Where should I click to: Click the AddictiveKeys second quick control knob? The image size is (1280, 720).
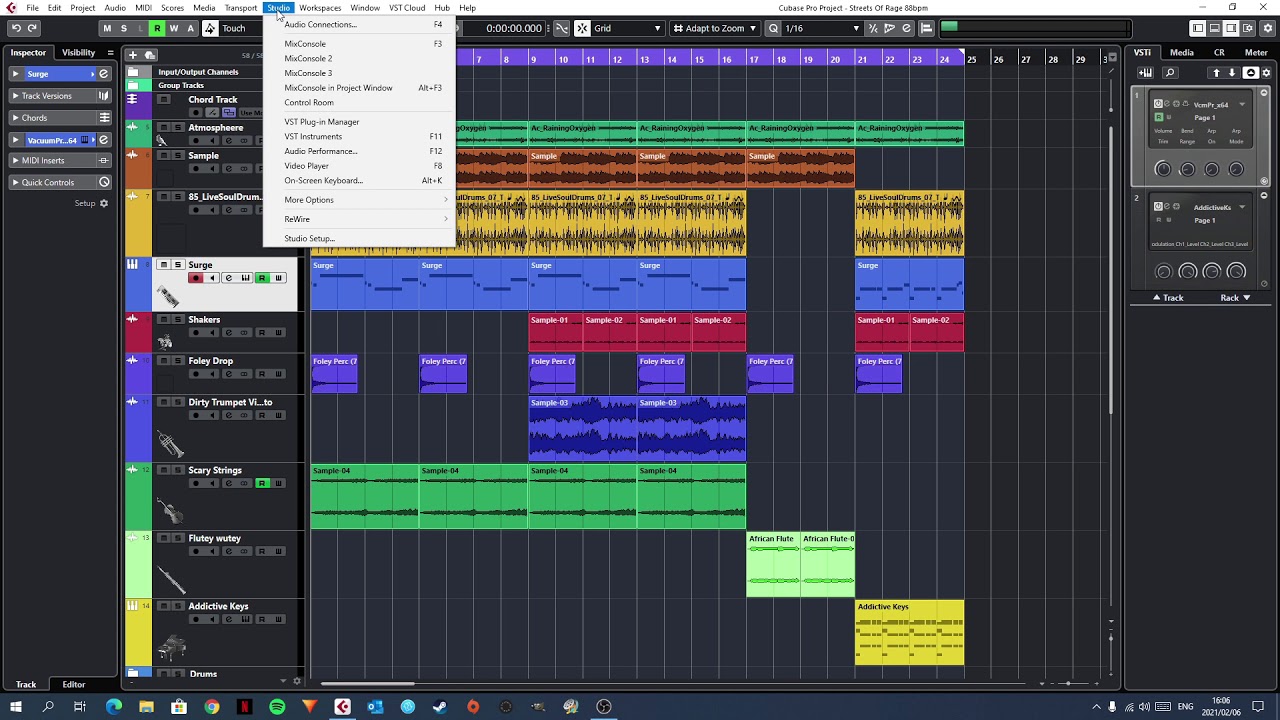pos(1188,271)
